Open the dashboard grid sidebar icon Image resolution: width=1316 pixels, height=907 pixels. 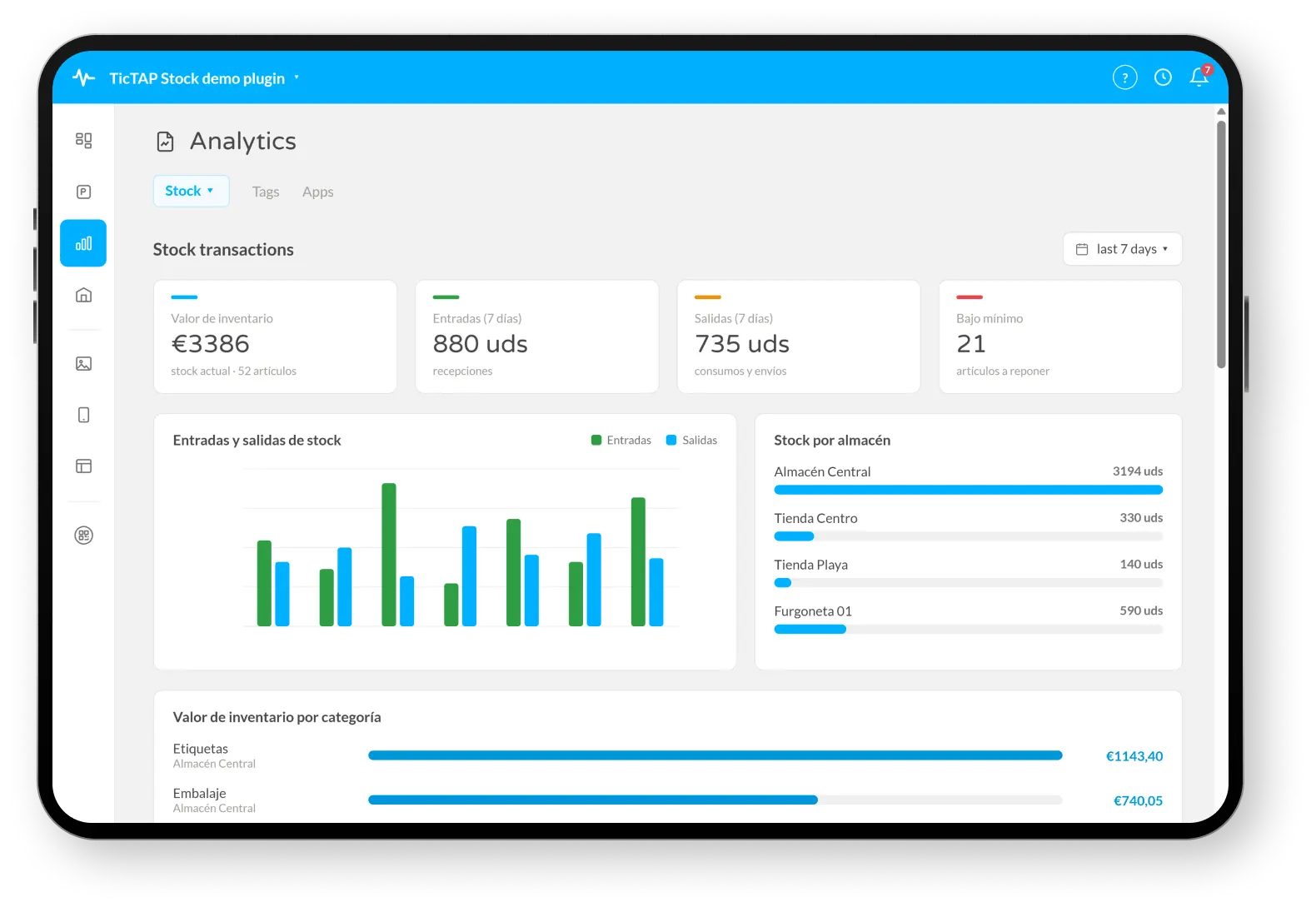83,140
